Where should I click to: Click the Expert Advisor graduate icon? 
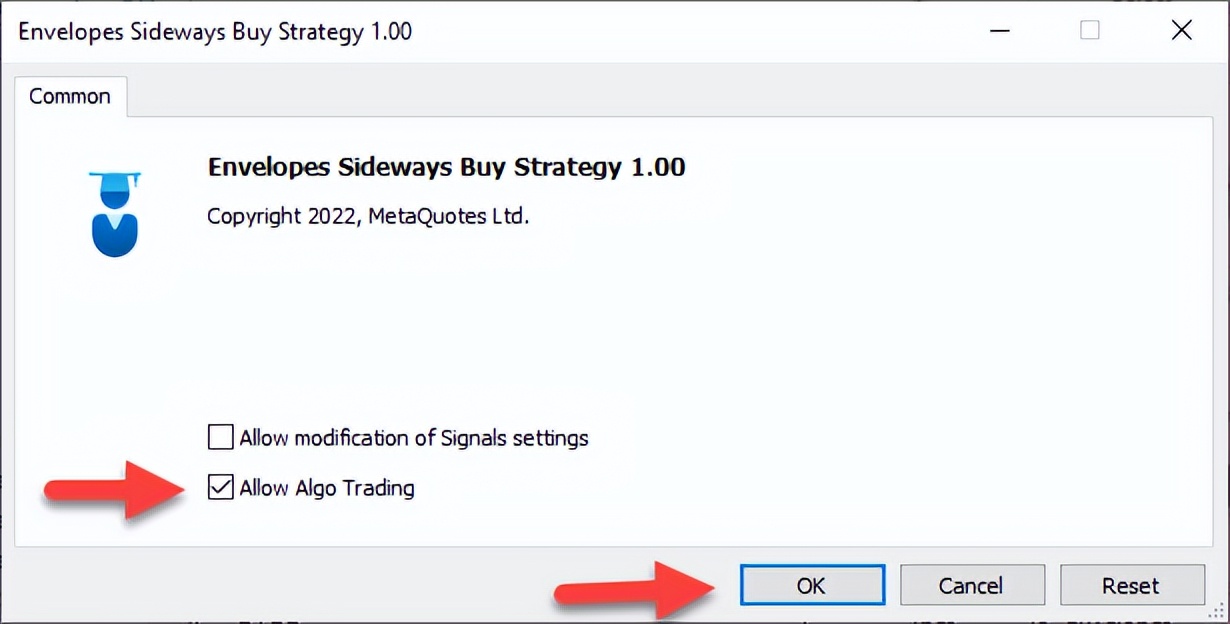click(x=114, y=214)
